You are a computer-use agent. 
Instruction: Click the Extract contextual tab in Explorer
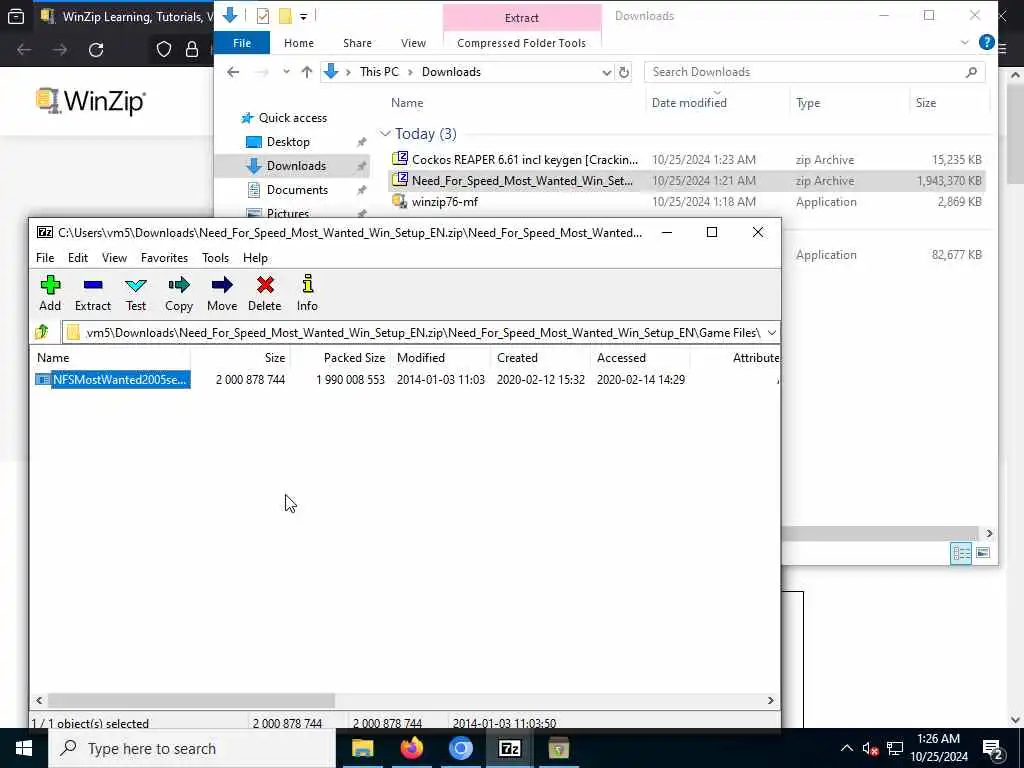tap(521, 18)
